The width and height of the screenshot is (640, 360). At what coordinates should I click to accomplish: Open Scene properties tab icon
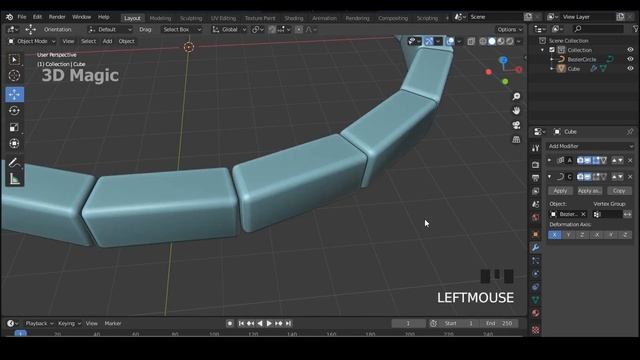(x=536, y=204)
